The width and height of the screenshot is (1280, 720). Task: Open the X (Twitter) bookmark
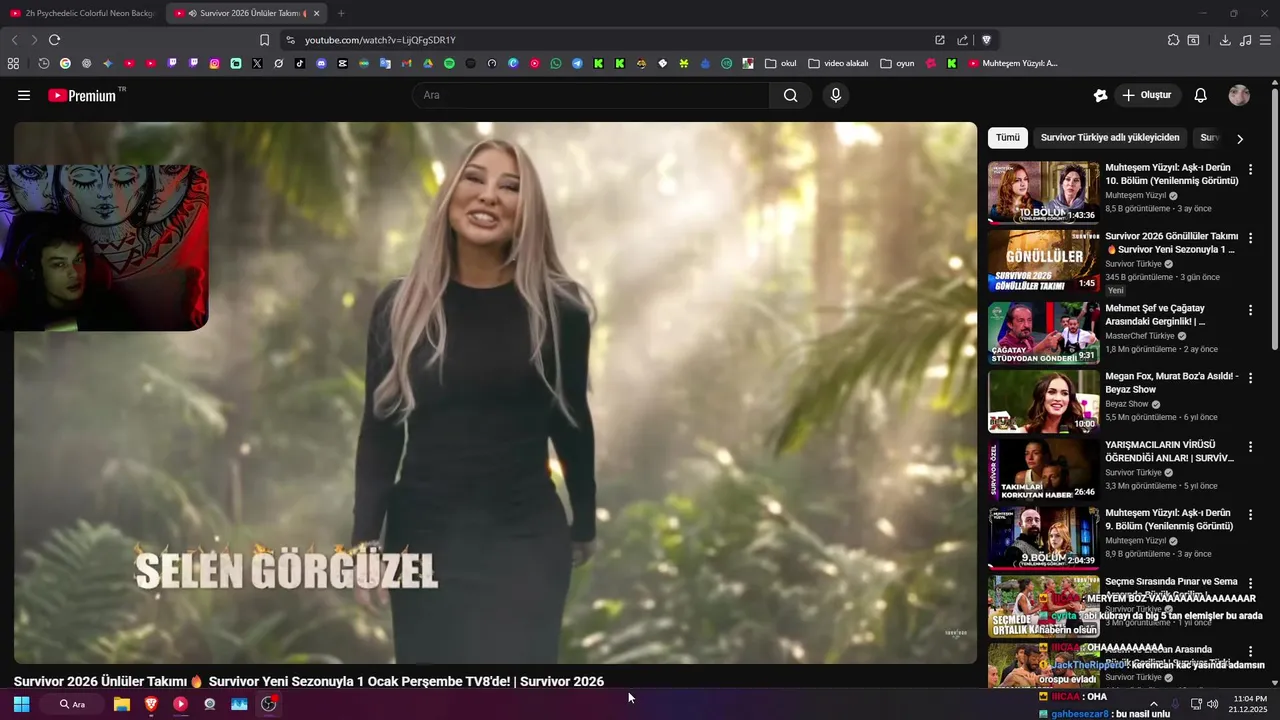[x=257, y=63]
